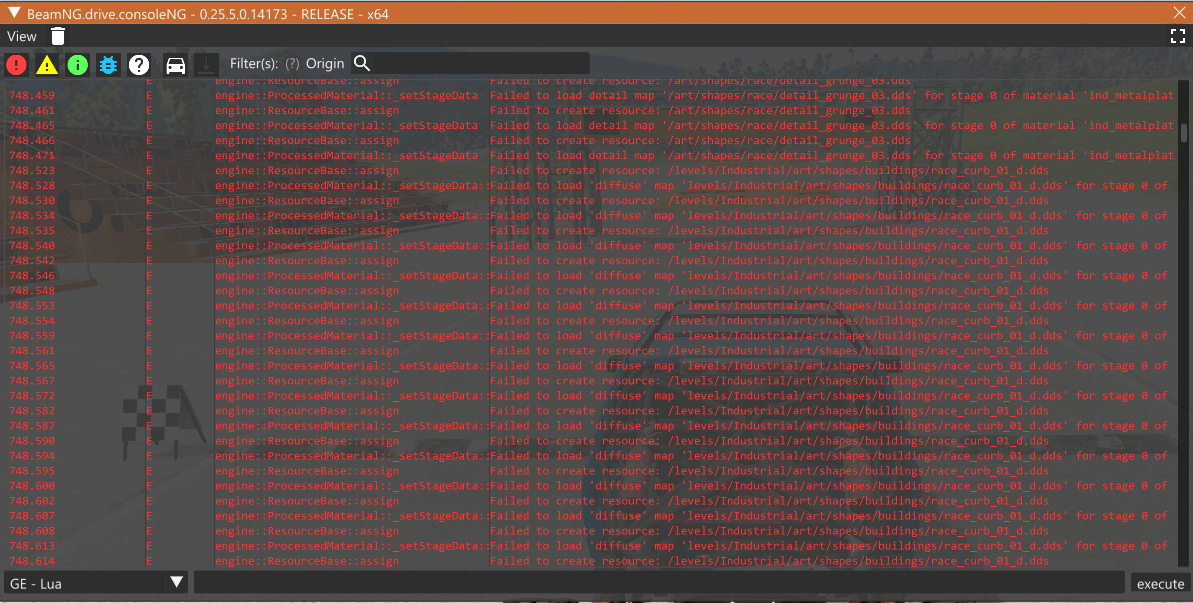Open the View menu
Screen dimensions: 1193x603
[21, 36]
